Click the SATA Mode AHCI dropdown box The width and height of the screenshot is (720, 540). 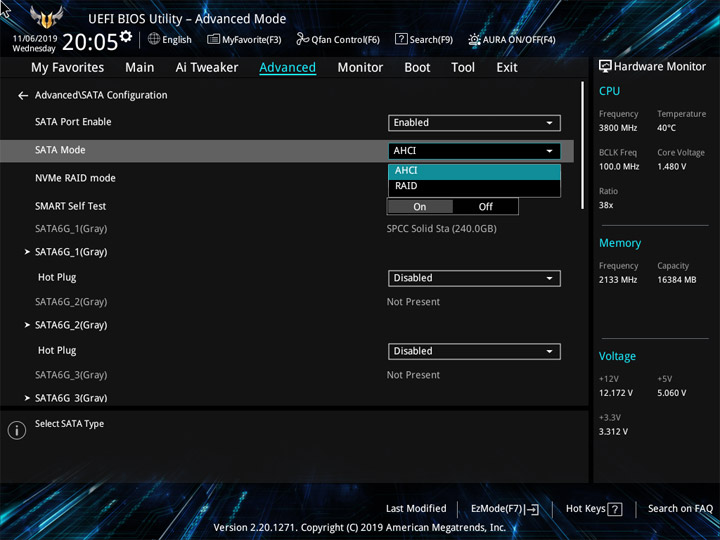(474, 151)
